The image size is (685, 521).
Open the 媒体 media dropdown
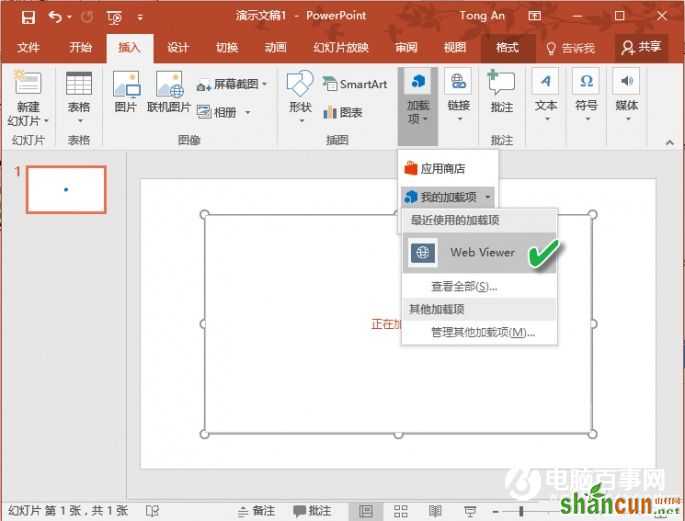[x=627, y=95]
